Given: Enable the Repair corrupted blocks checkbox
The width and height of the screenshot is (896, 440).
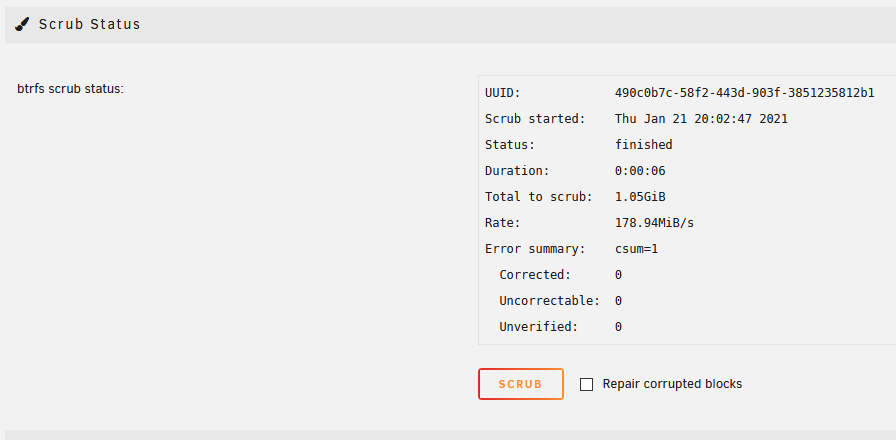Looking at the screenshot, I should tap(586, 385).
